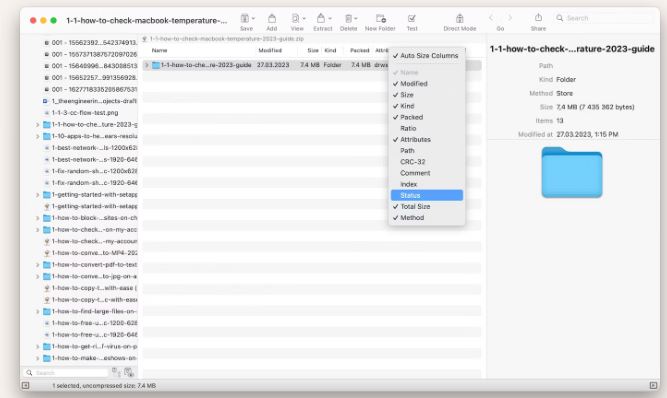Toggle Auto Size Columns option
This screenshot has height=398, width=667.
point(427,56)
